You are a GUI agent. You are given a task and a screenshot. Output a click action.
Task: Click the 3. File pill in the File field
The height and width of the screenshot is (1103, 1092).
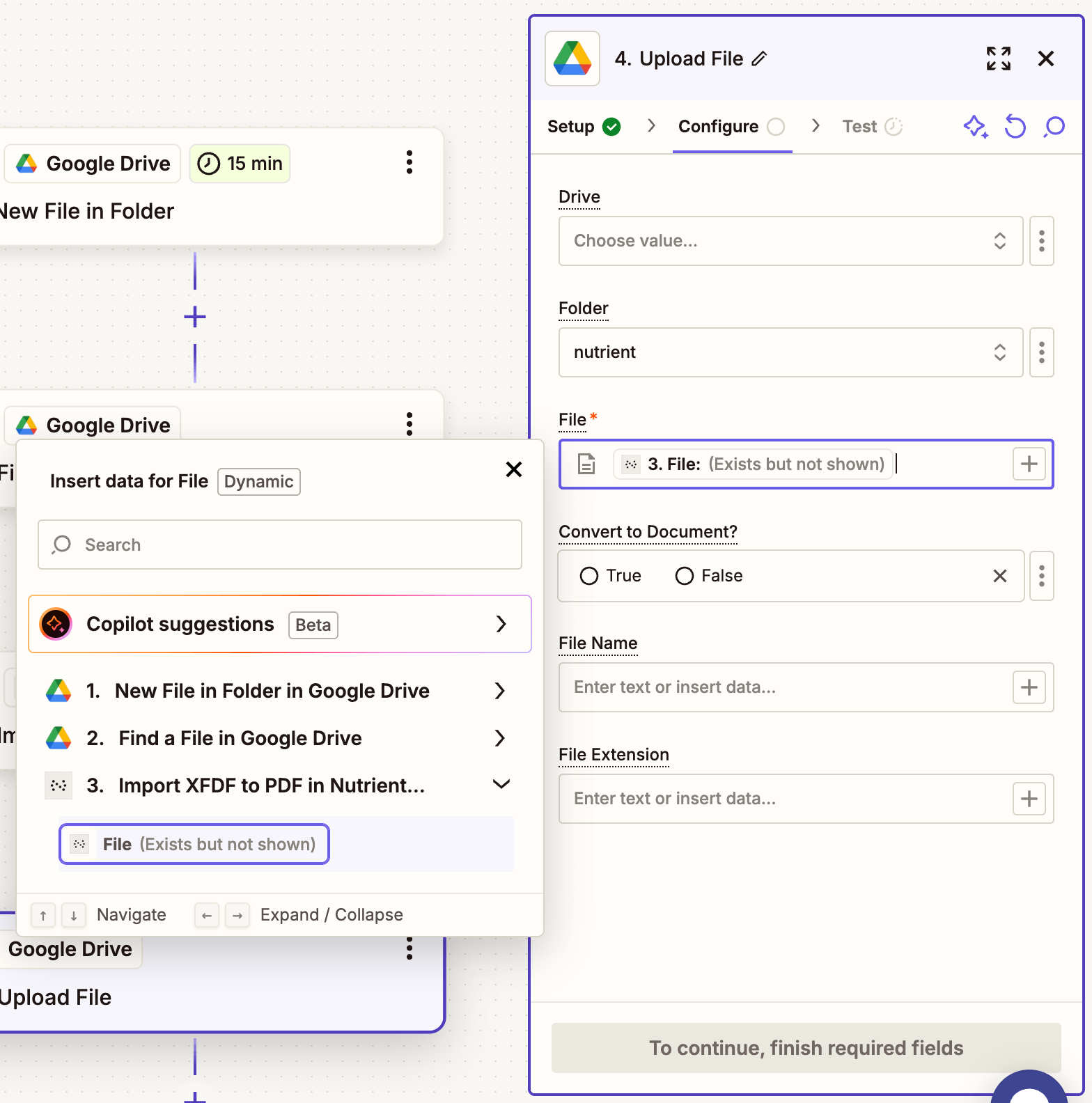point(753,464)
